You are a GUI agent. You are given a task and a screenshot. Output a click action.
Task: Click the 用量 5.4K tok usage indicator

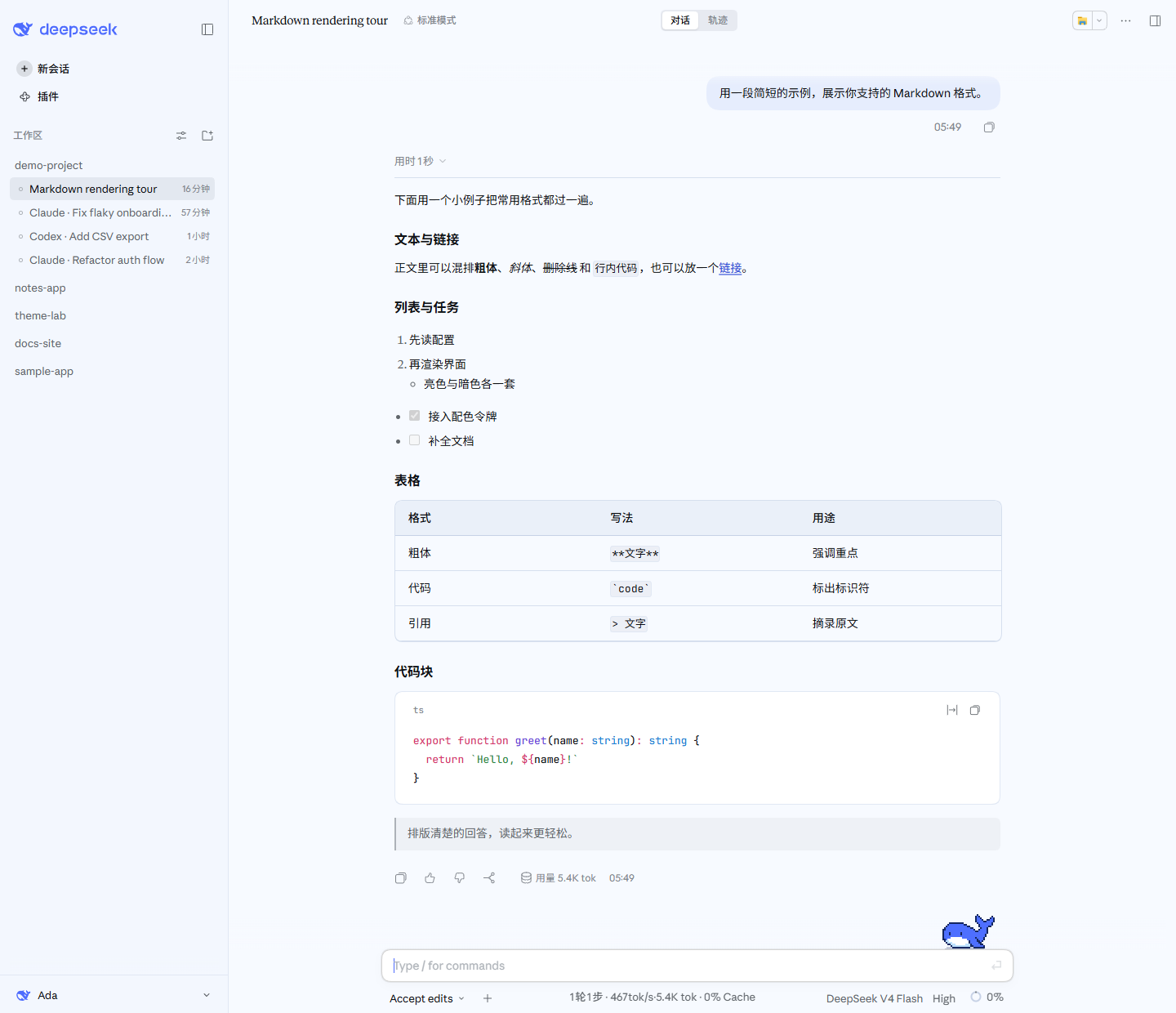pyautogui.click(x=559, y=878)
